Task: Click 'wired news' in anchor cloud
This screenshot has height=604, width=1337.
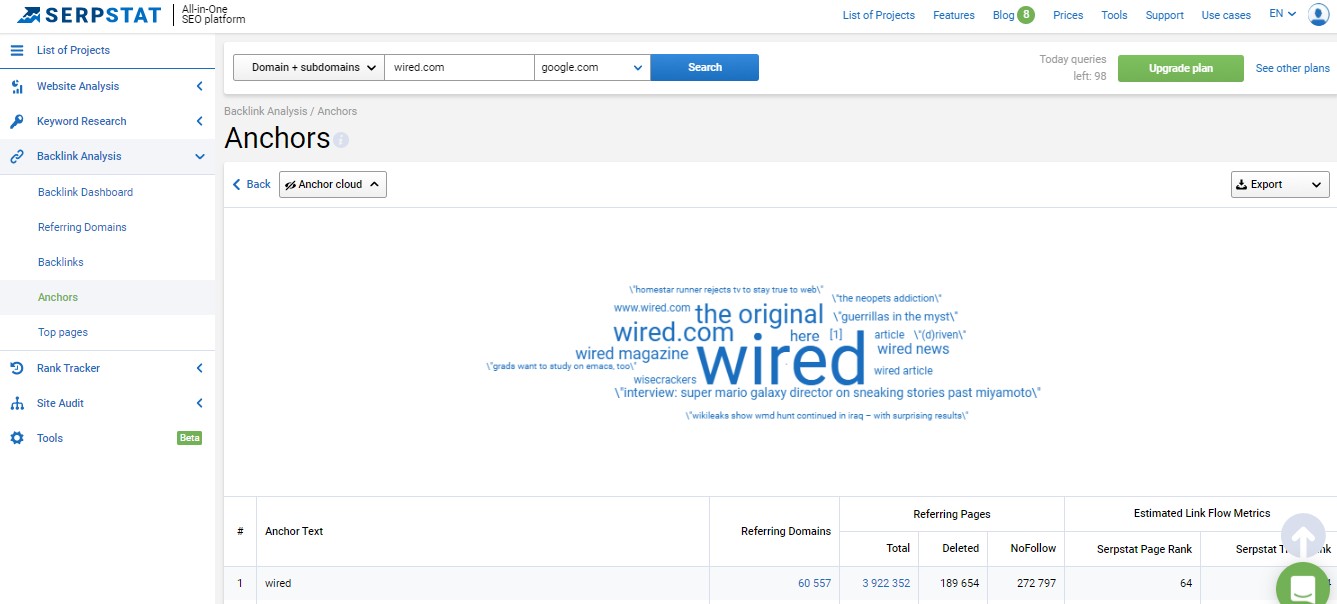Action: (x=913, y=349)
